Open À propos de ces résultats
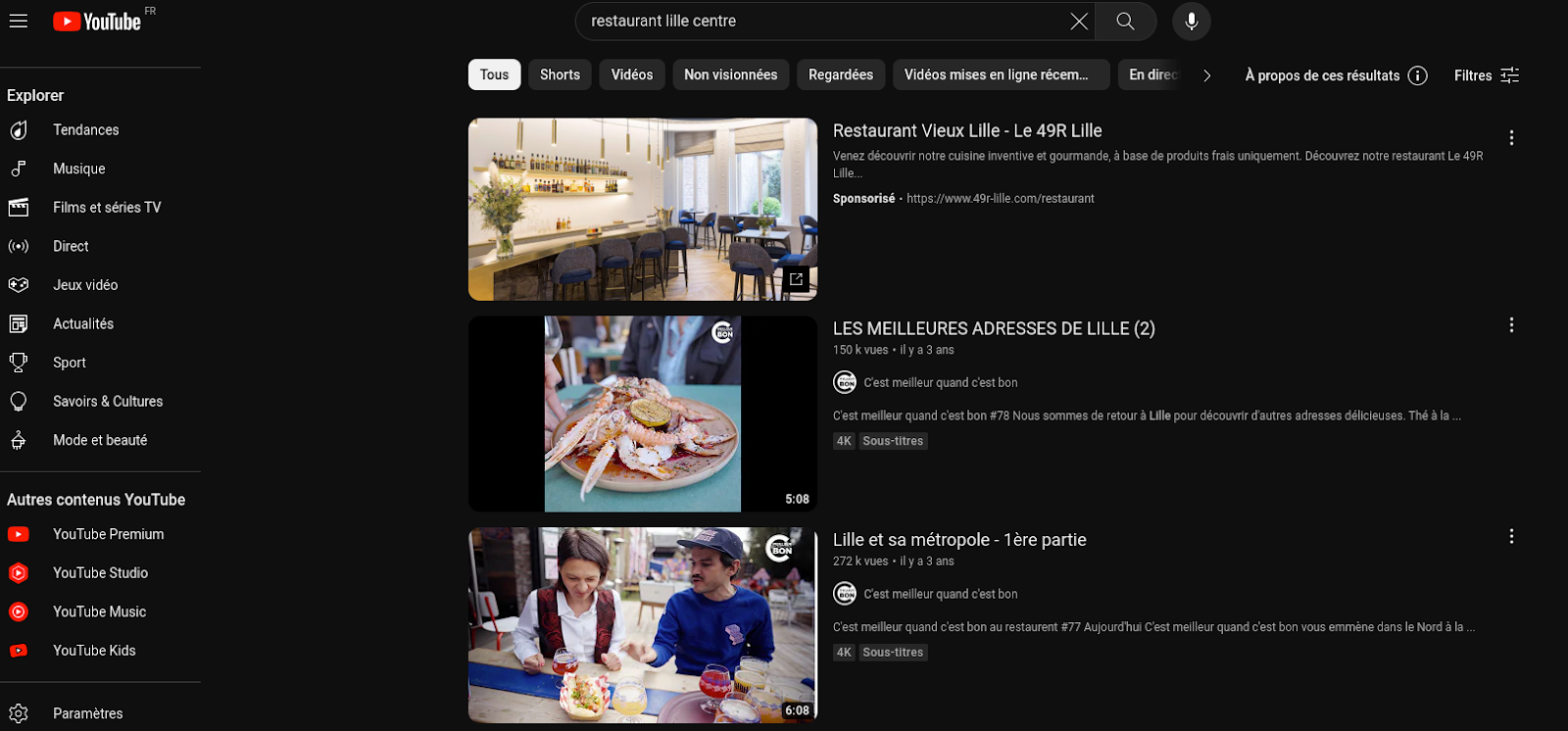 click(x=1336, y=75)
